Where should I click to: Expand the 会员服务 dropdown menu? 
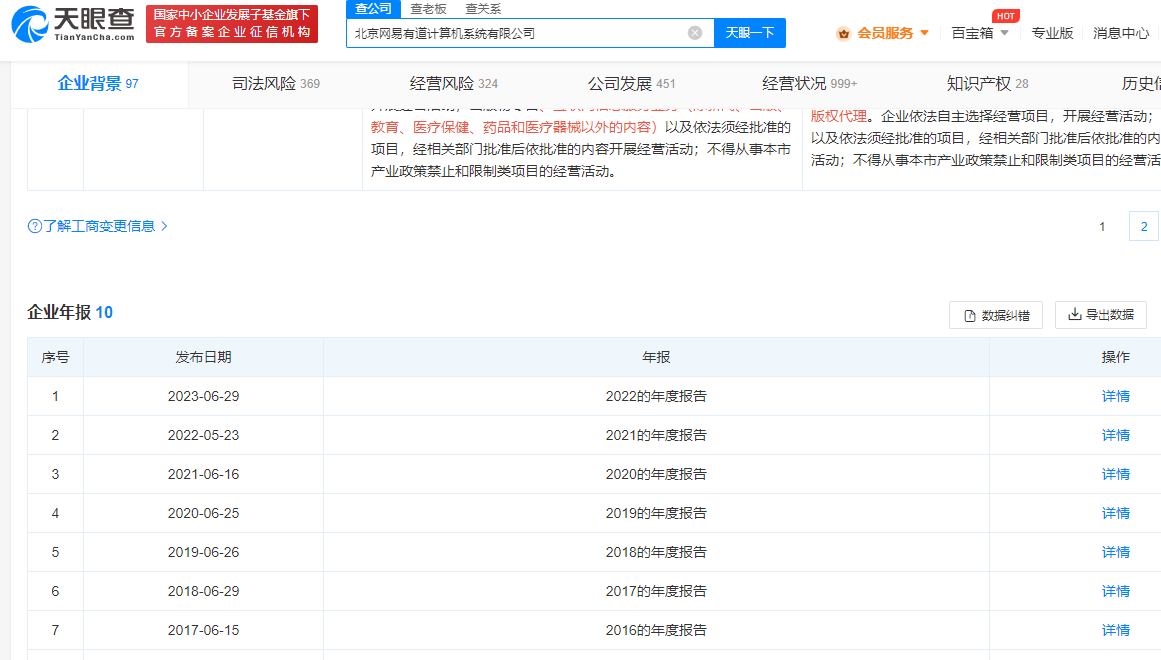click(924, 33)
